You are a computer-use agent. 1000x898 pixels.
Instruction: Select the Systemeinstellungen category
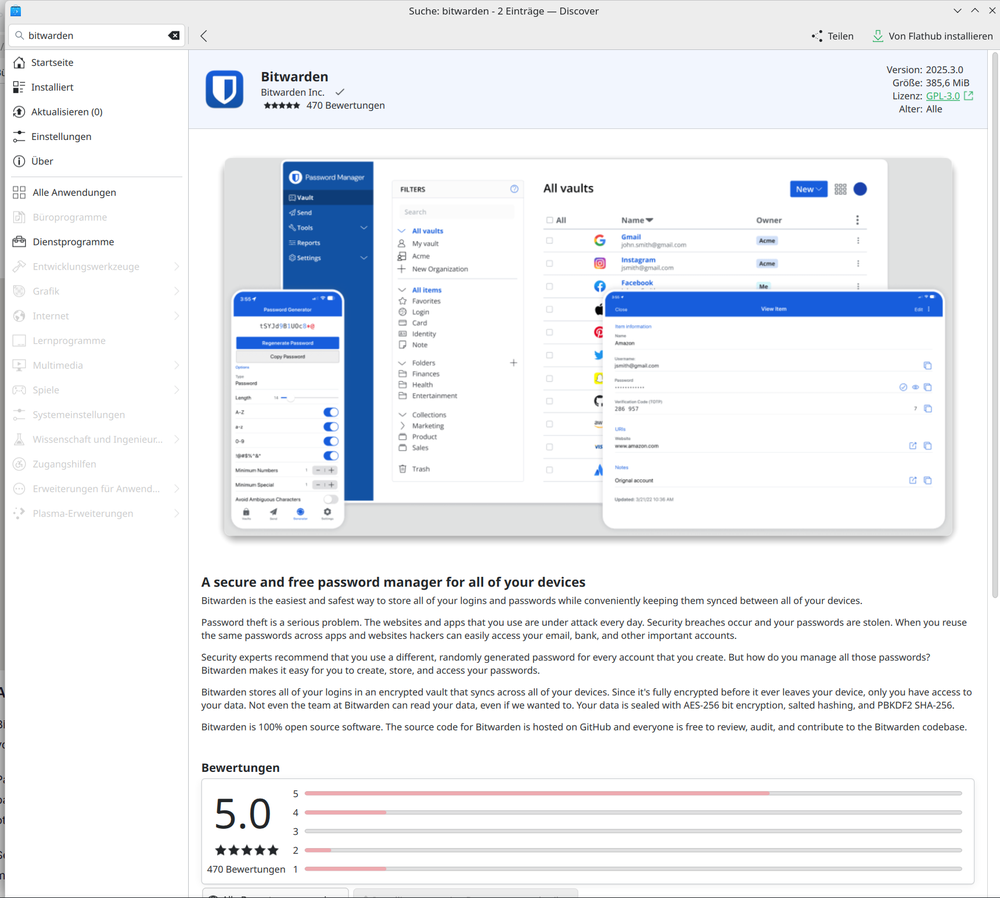(96, 415)
